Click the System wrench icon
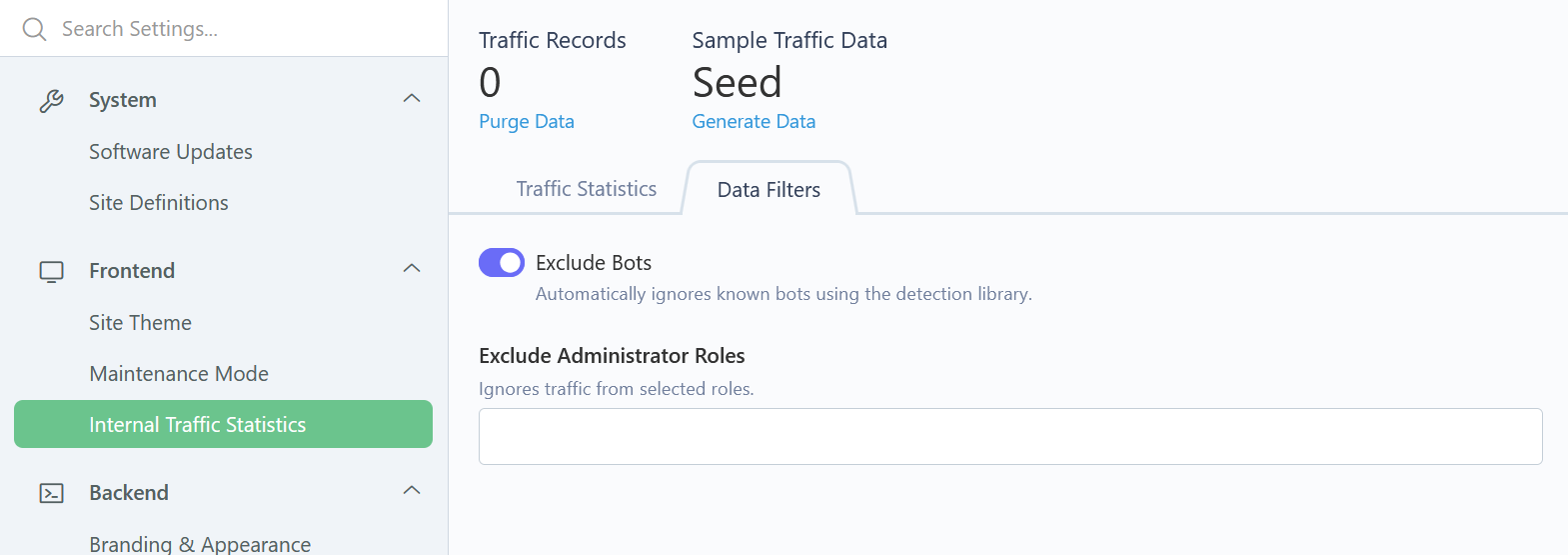 tap(51, 100)
